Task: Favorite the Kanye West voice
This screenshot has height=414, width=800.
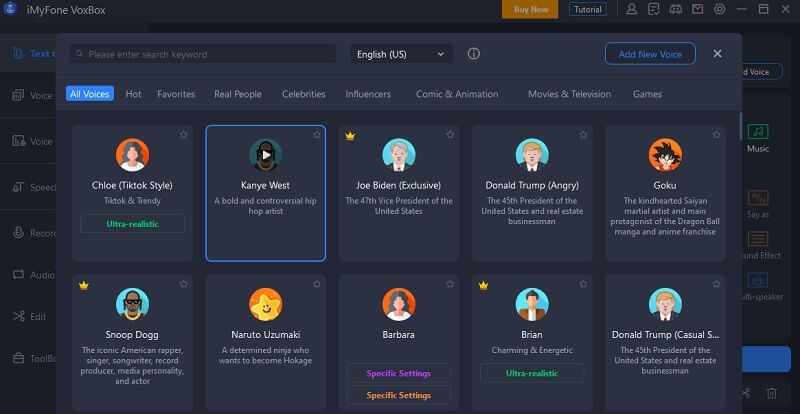Action: click(x=317, y=135)
